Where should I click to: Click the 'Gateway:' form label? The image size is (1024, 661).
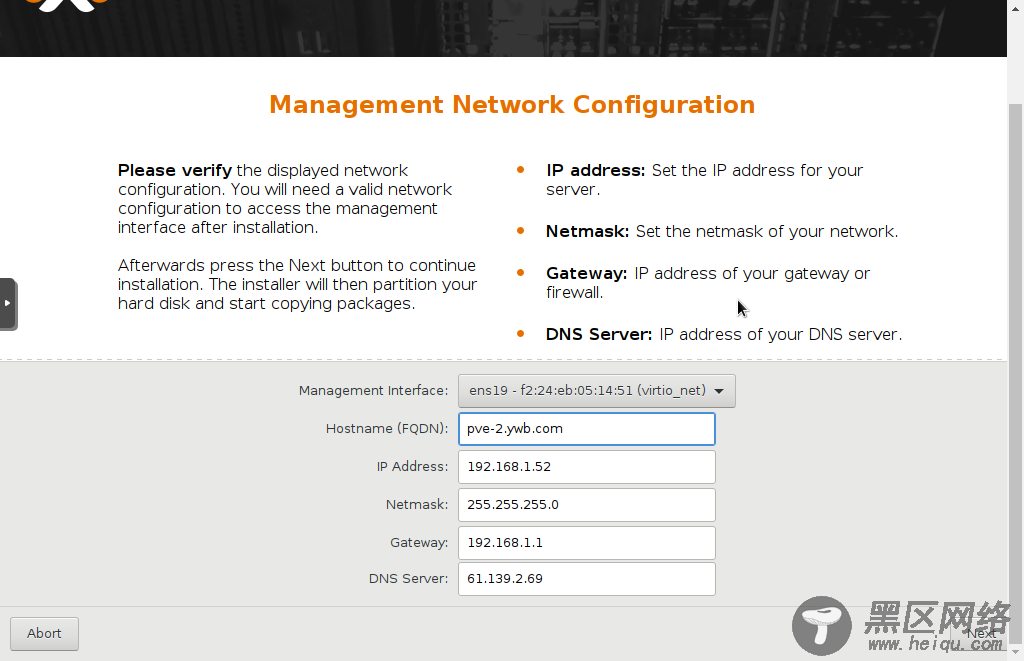tap(419, 543)
